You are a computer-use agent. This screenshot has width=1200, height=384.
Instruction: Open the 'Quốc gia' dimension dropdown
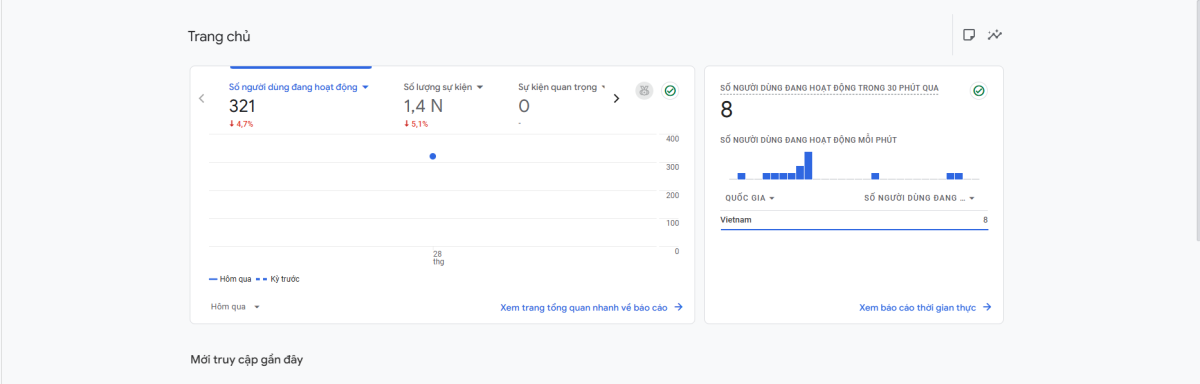[x=750, y=198]
